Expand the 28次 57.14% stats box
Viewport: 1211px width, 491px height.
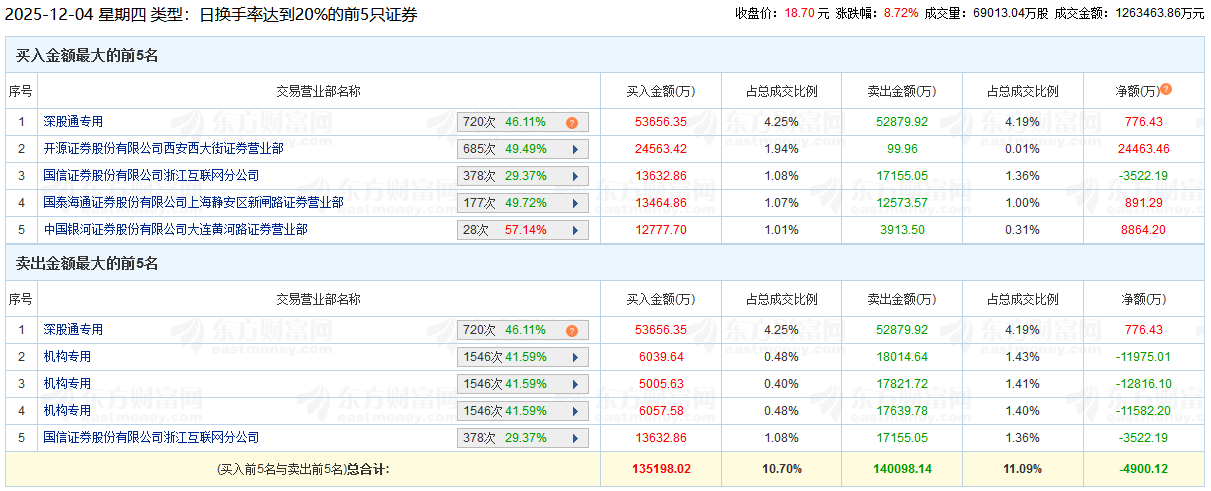(522, 230)
